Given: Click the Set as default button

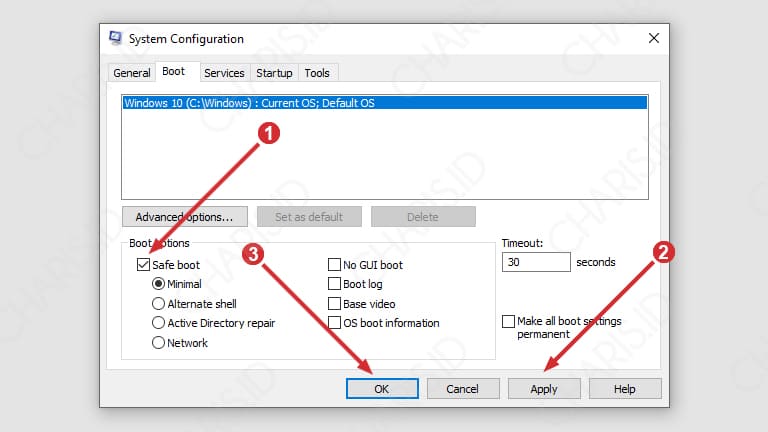Looking at the screenshot, I should (x=309, y=216).
